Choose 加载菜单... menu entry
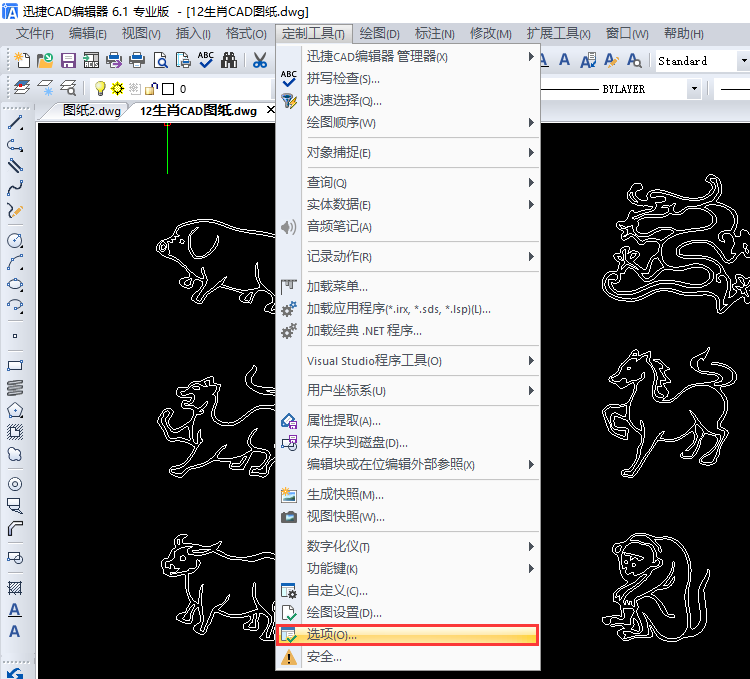 (408, 286)
